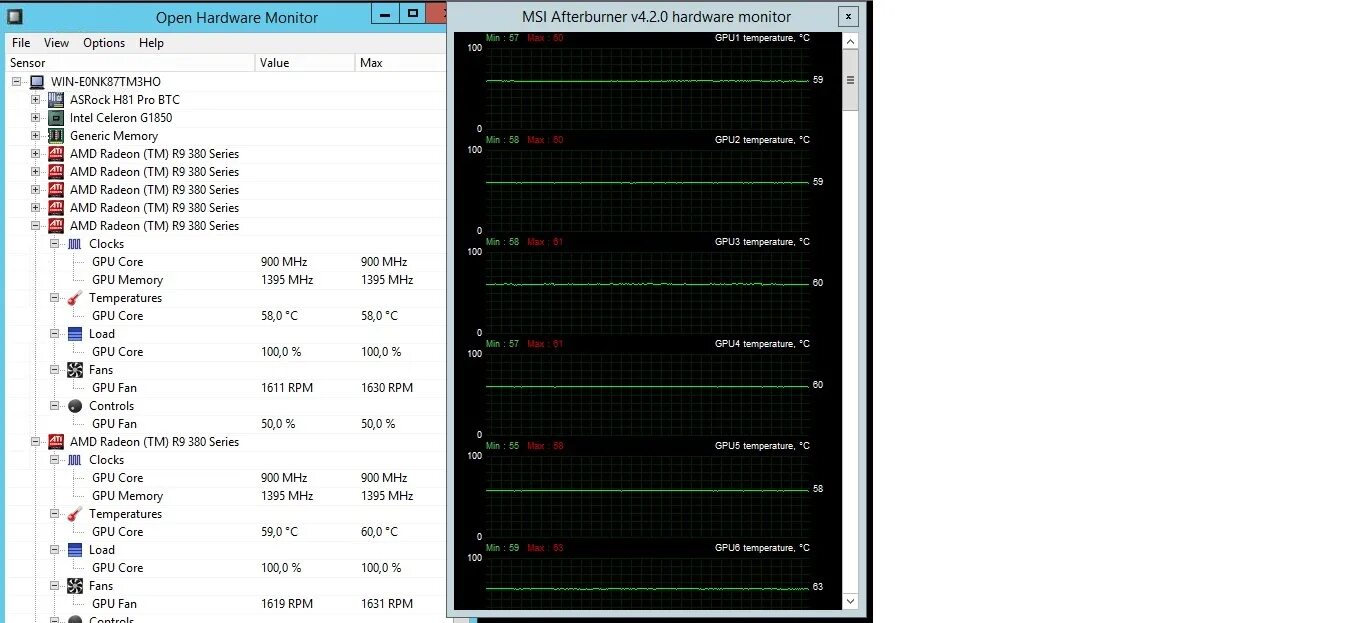
Task: Select the ASRock H81 Pro BTC row
Action: 227,100
